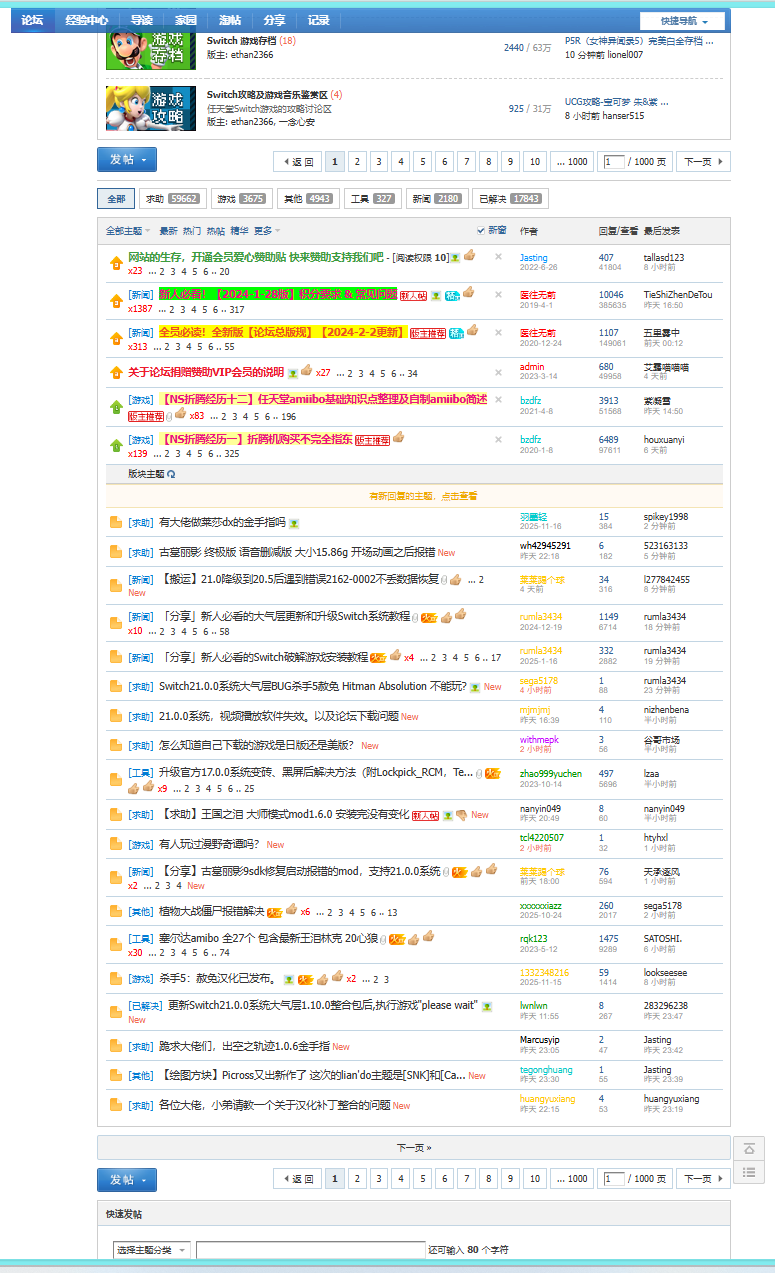Click the sticky arrow icon beside 网站的生存 thread

tap(116, 263)
